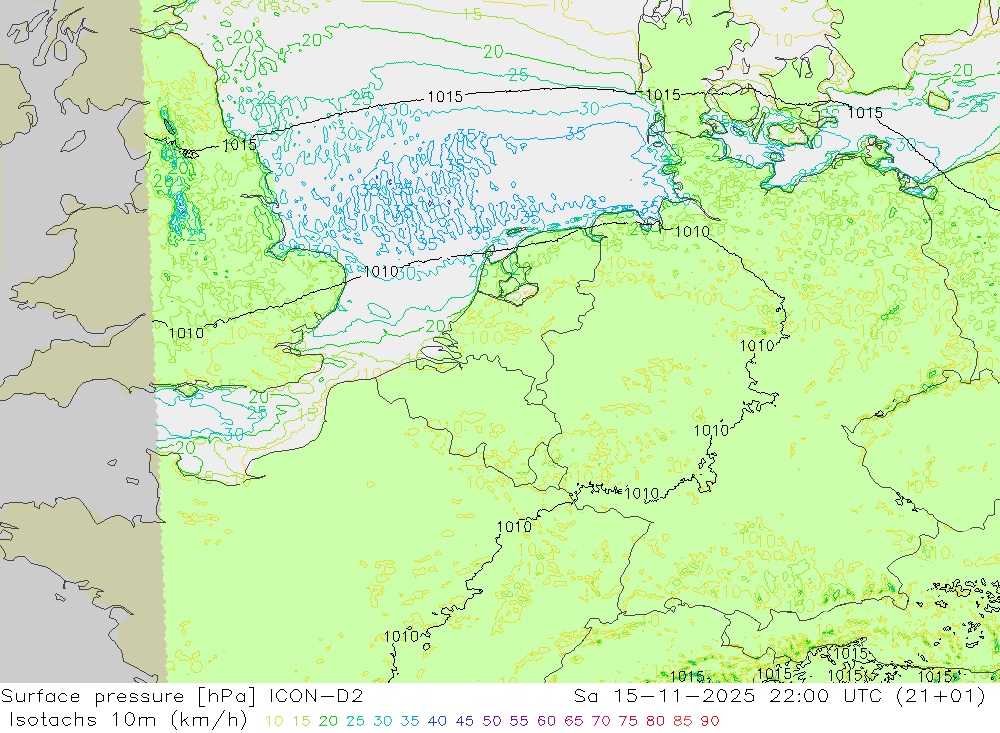Select the red 80 value in legend
This screenshot has height=733, width=1000.
[655, 721]
